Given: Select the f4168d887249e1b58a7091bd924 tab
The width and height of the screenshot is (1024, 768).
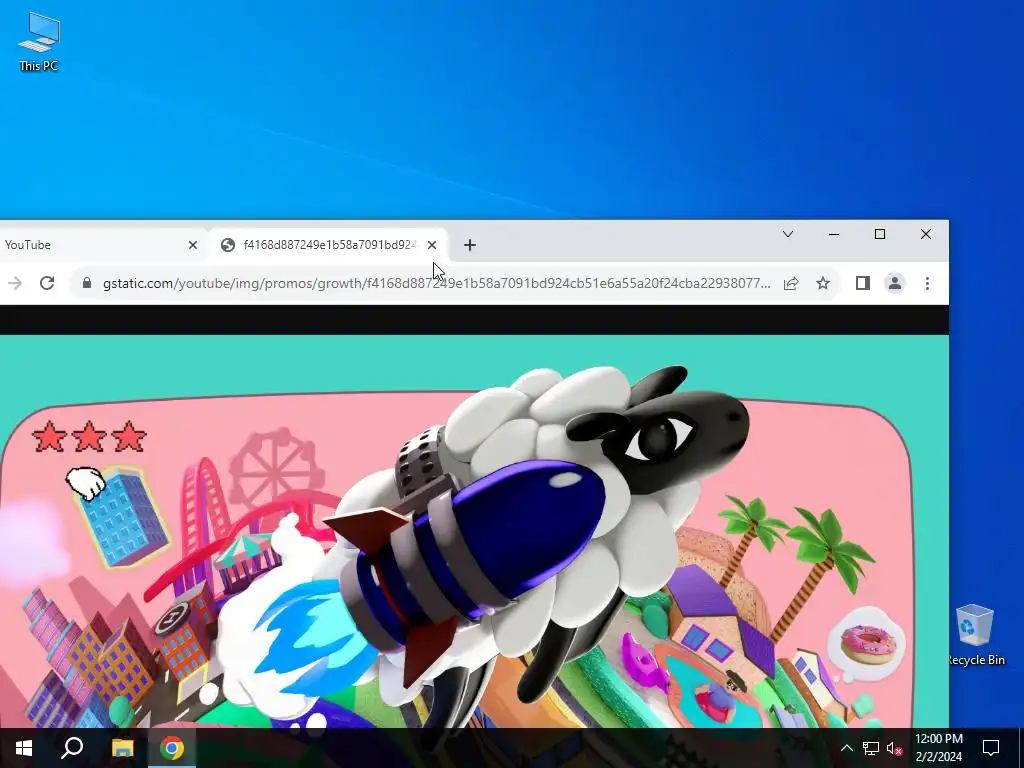Looking at the screenshot, I should [328, 245].
